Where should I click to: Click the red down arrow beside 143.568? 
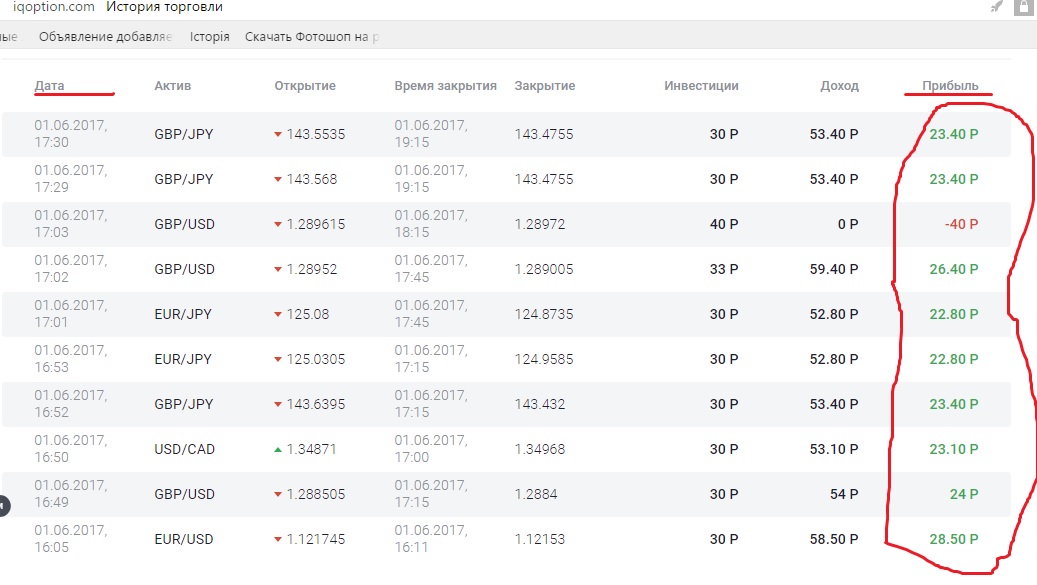tap(278, 180)
